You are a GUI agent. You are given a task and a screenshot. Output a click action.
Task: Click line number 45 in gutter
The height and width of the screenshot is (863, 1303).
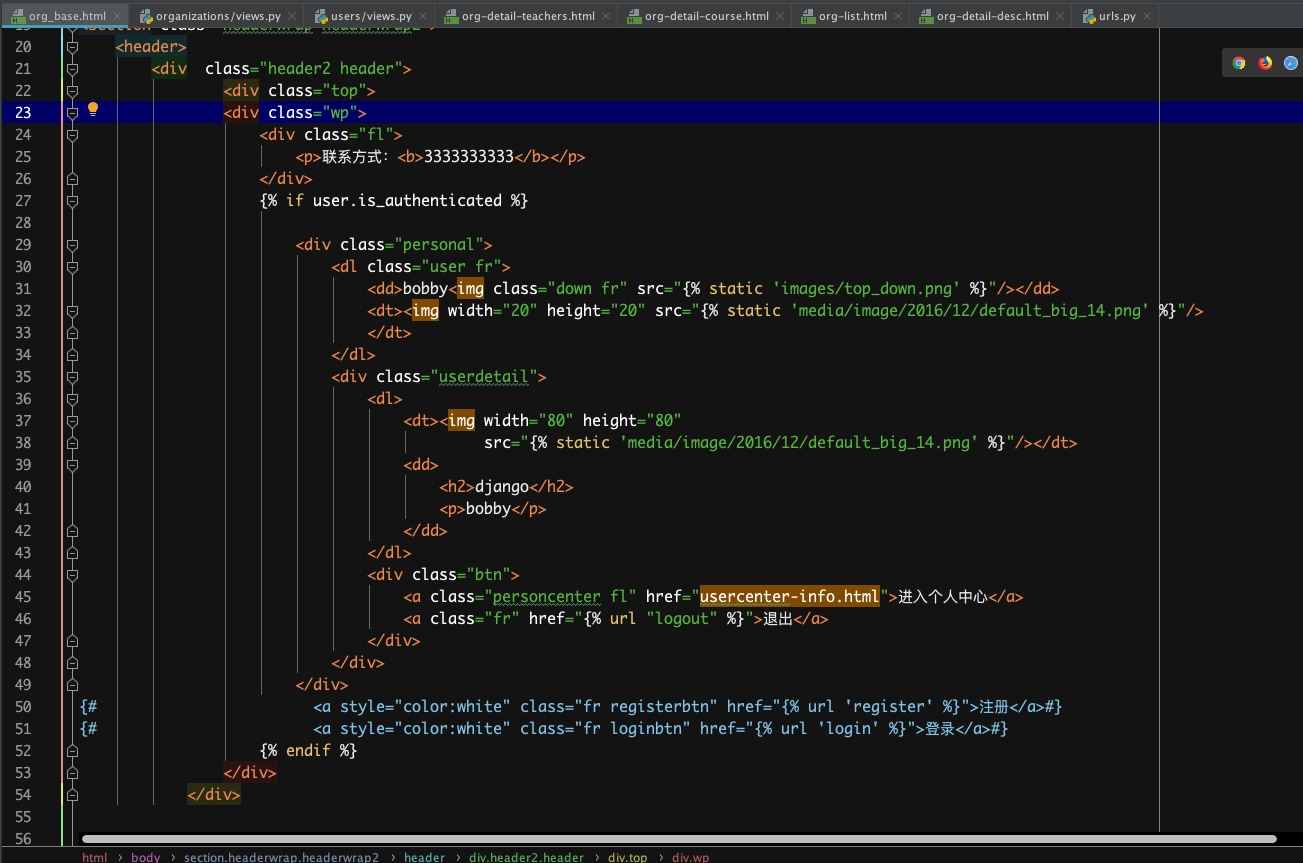click(x=24, y=597)
